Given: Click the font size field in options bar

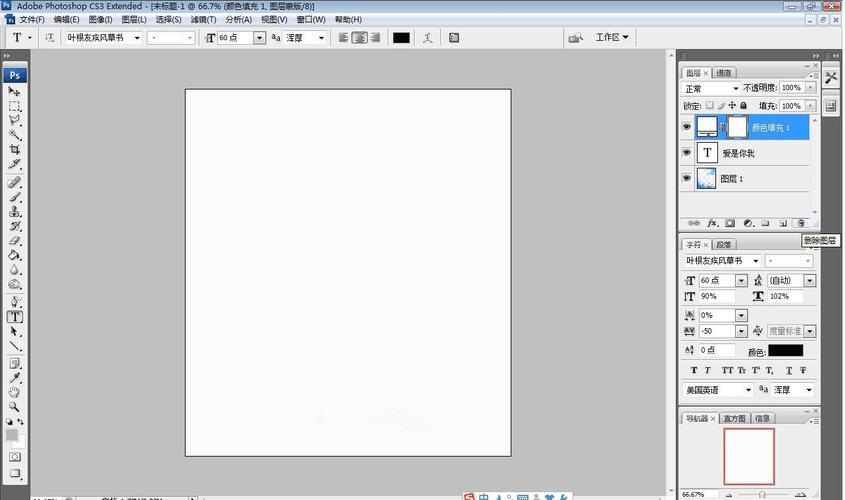Looking at the screenshot, I should click(235, 38).
